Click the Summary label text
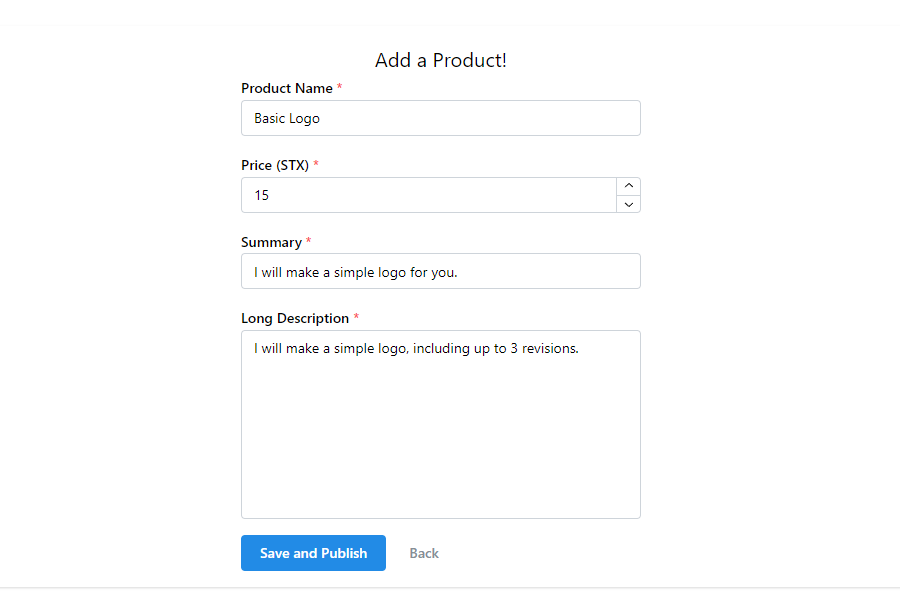The height and width of the screenshot is (600, 900). pyautogui.click(x=271, y=242)
